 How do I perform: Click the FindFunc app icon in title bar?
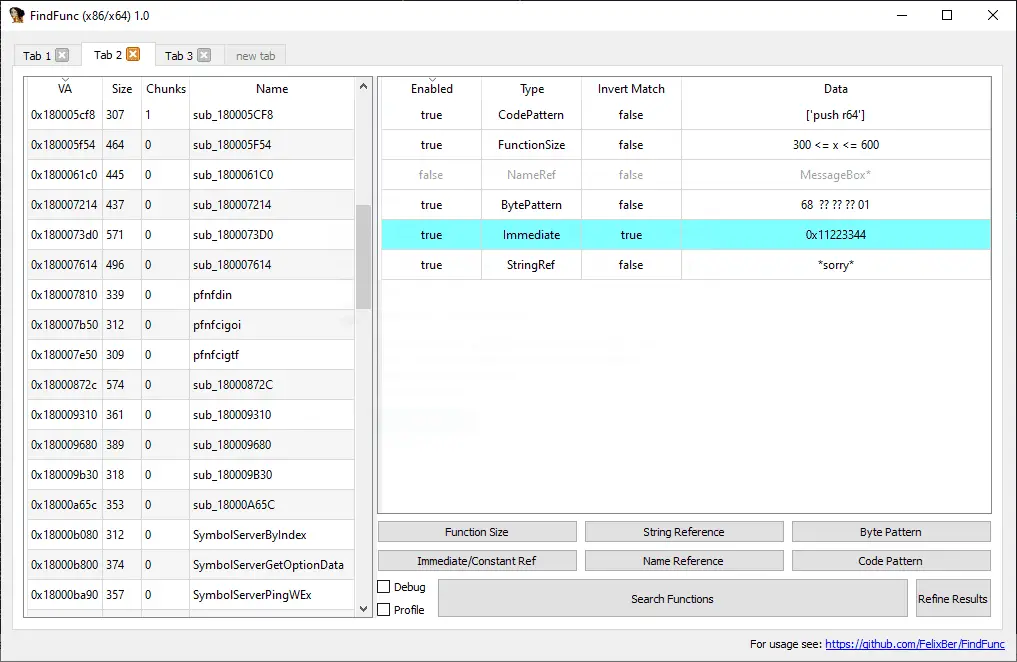click(16, 15)
